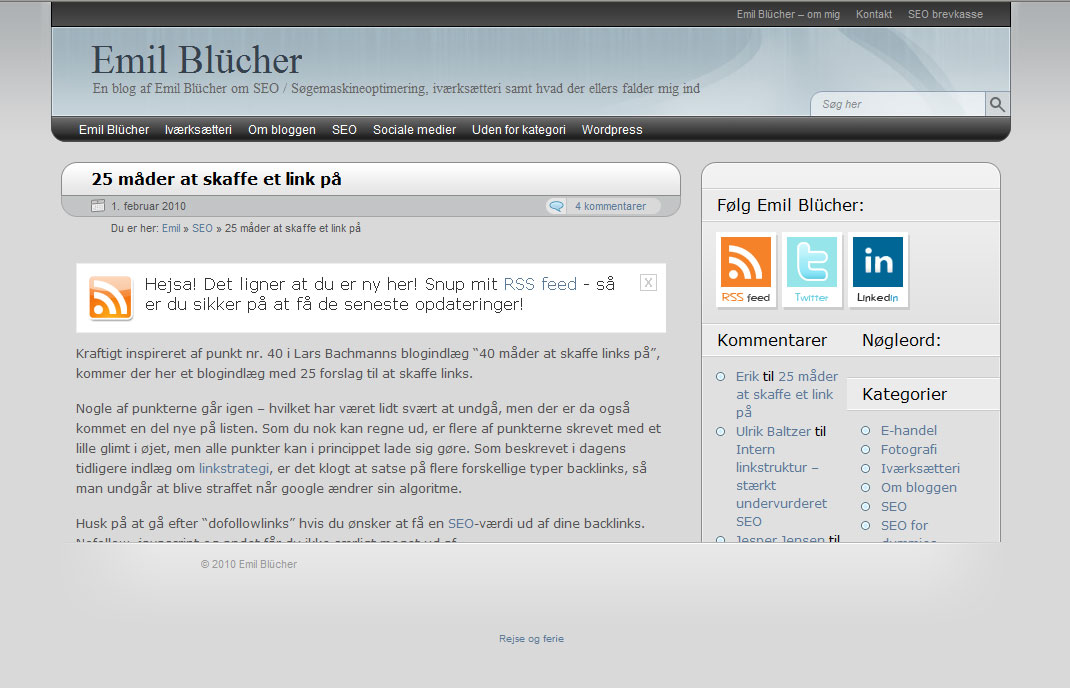Open the LinkedIn profile icon
Viewport: 1070px width, 688px height.
coord(878,270)
